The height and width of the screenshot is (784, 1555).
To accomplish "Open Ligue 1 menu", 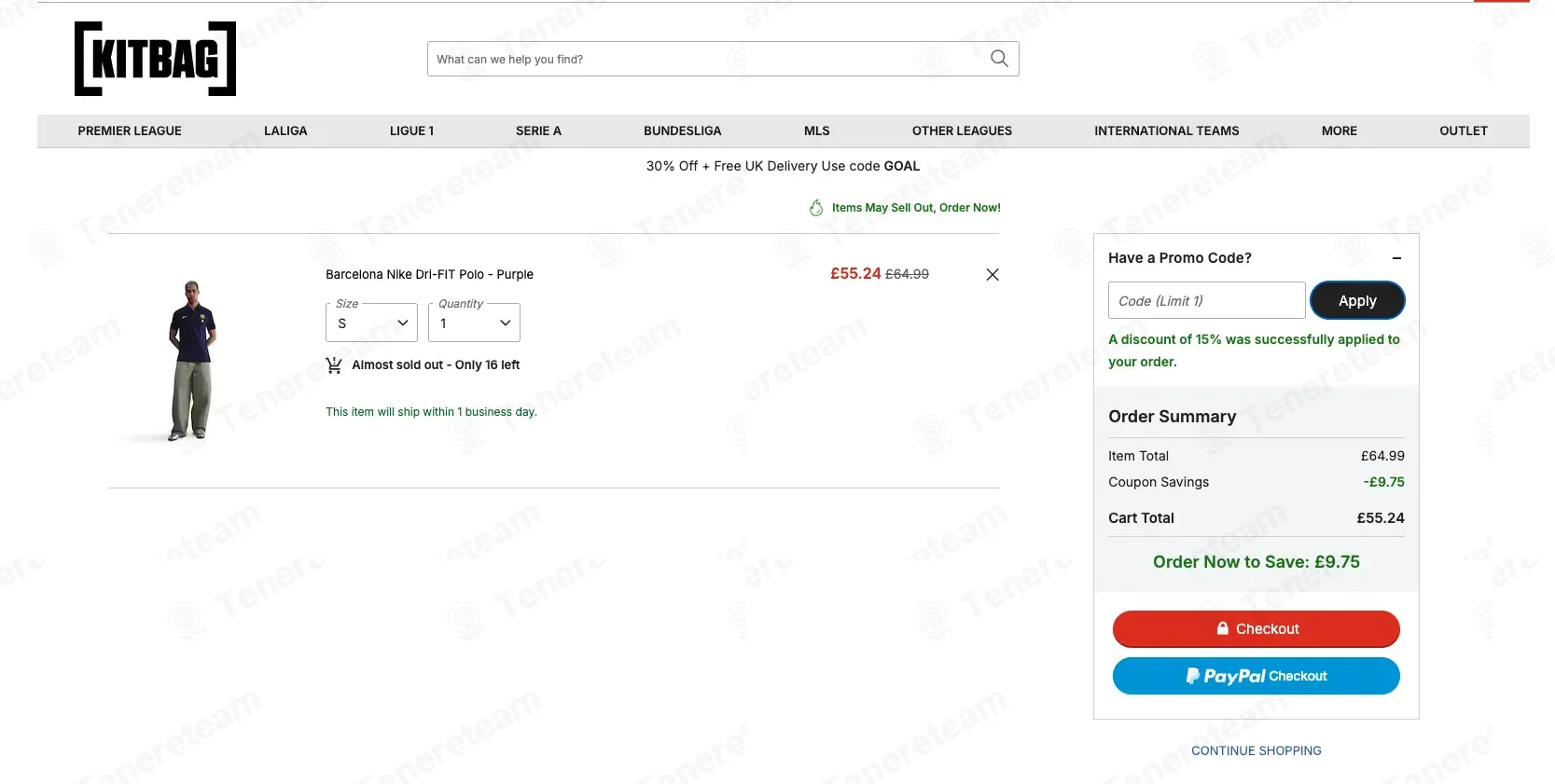I will (x=411, y=131).
